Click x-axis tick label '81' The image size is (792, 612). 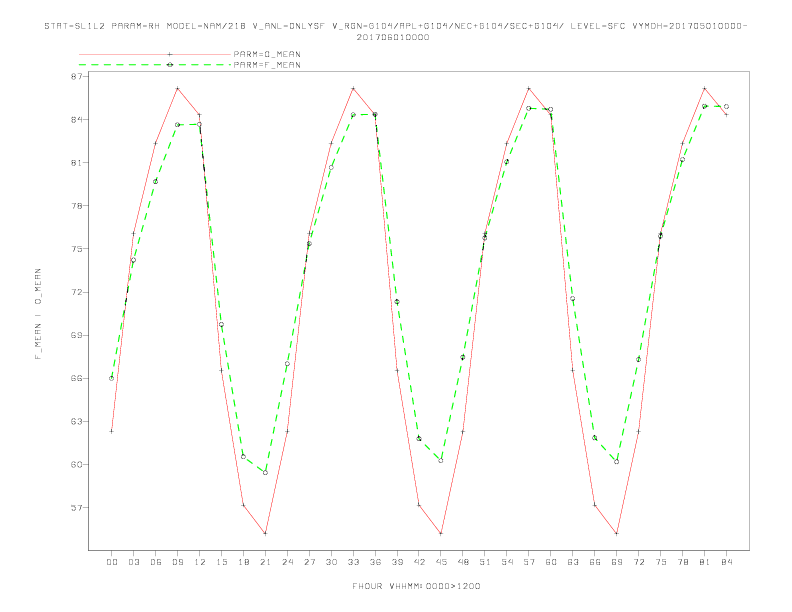tap(705, 562)
